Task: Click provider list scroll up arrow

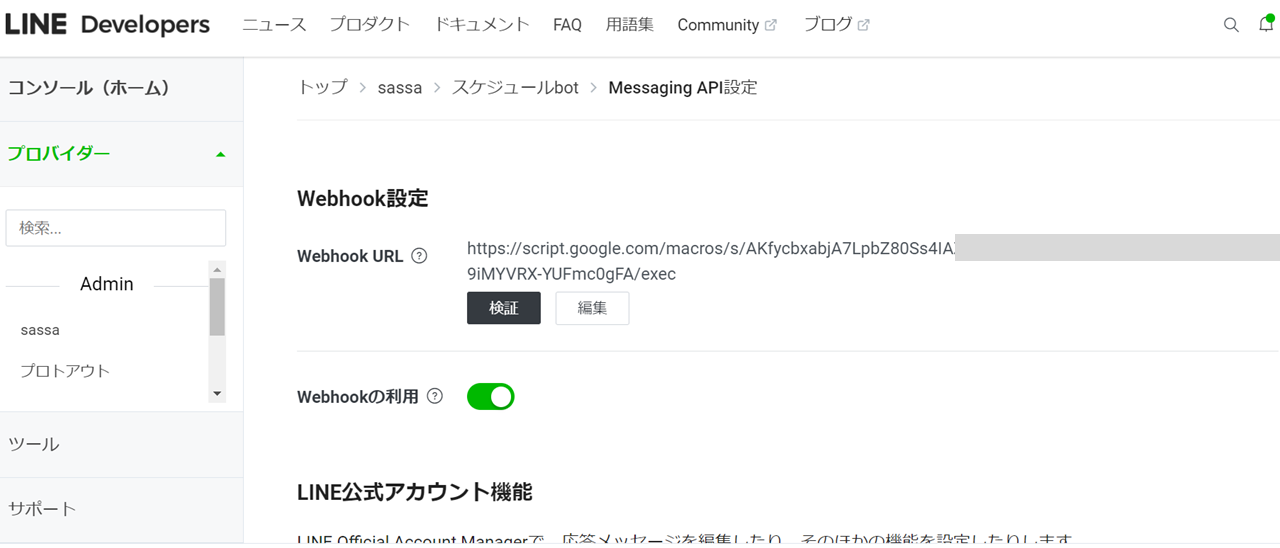Action: click(217, 269)
